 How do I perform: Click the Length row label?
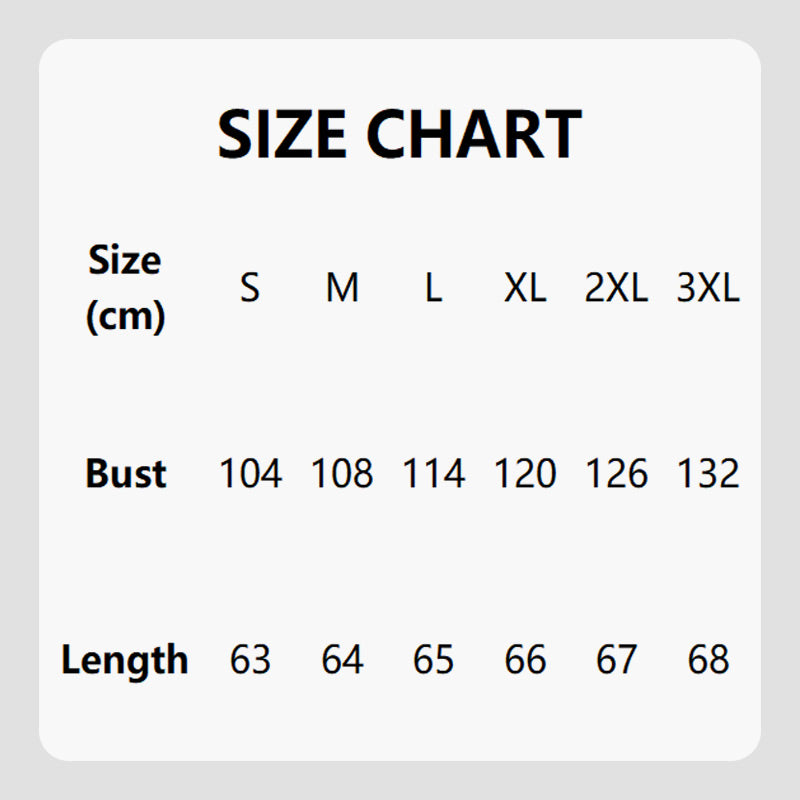(x=125, y=660)
